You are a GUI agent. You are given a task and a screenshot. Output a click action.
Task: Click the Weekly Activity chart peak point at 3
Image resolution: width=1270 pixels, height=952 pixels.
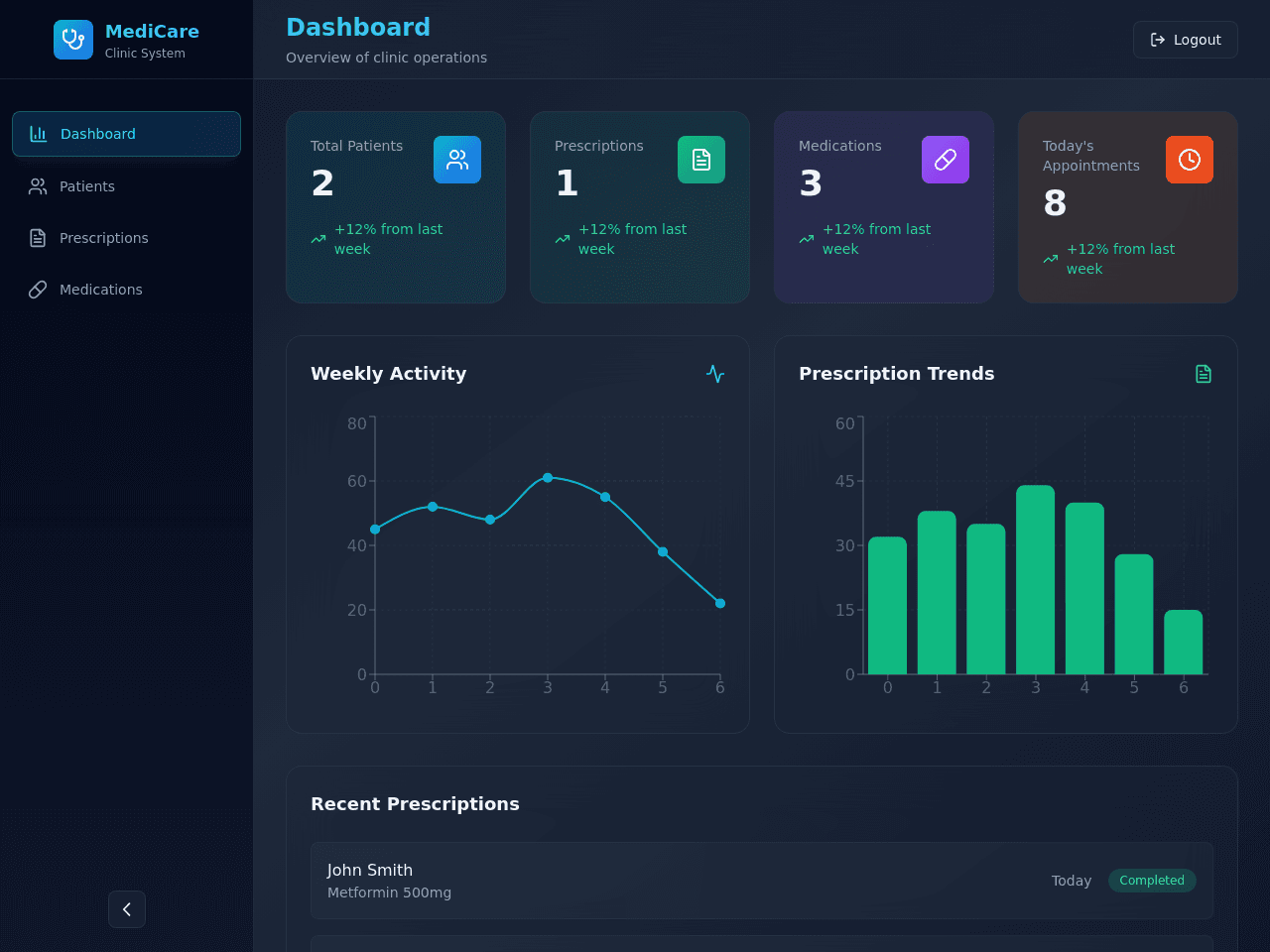(x=548, y=478)
